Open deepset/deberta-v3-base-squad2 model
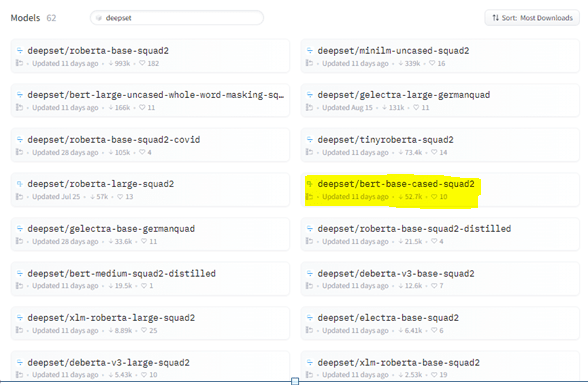 click(440, 279)
